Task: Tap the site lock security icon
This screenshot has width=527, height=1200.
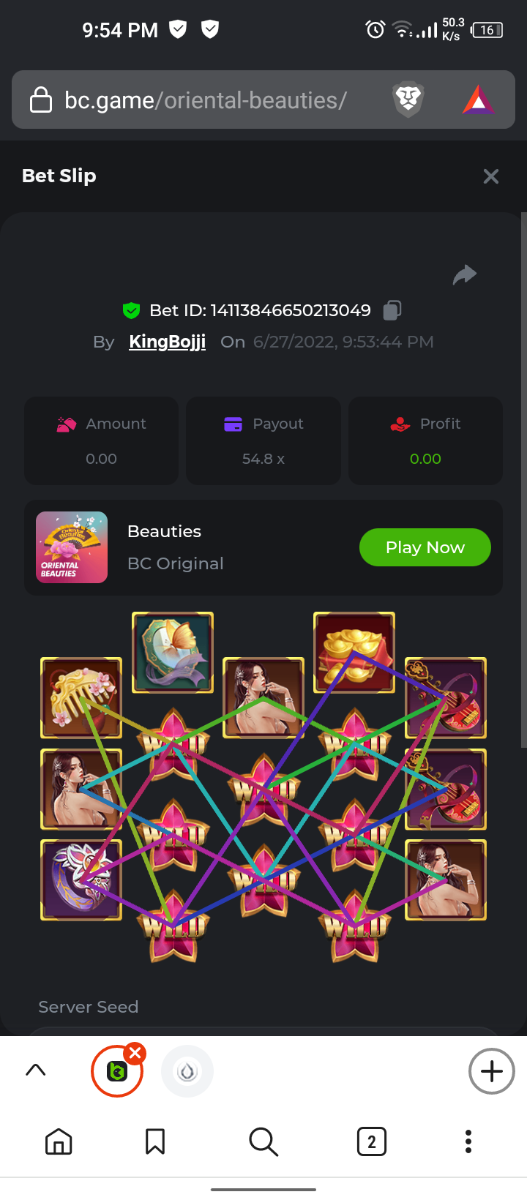Action: click(40, 100)
